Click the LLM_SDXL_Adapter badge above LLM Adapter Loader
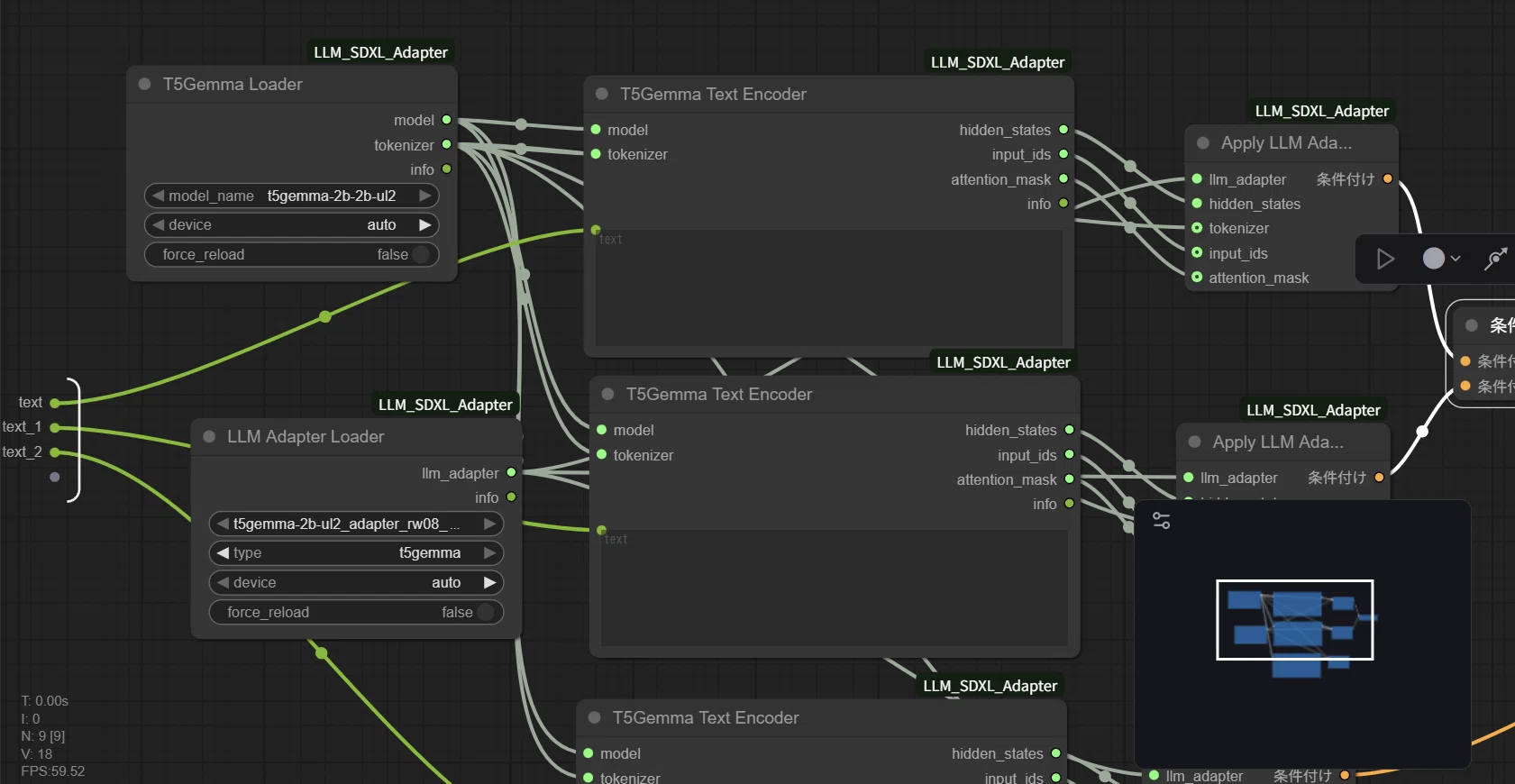 445,405
